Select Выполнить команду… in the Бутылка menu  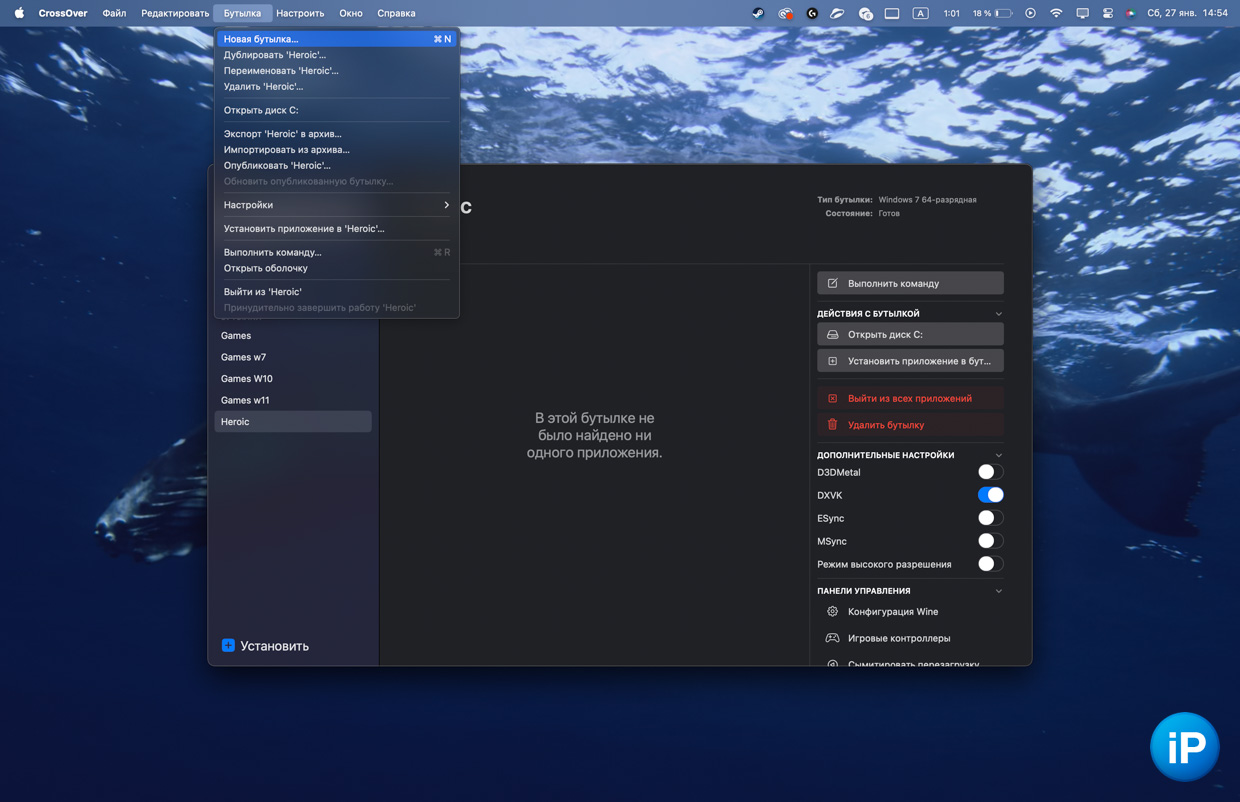tap(273, 252)
